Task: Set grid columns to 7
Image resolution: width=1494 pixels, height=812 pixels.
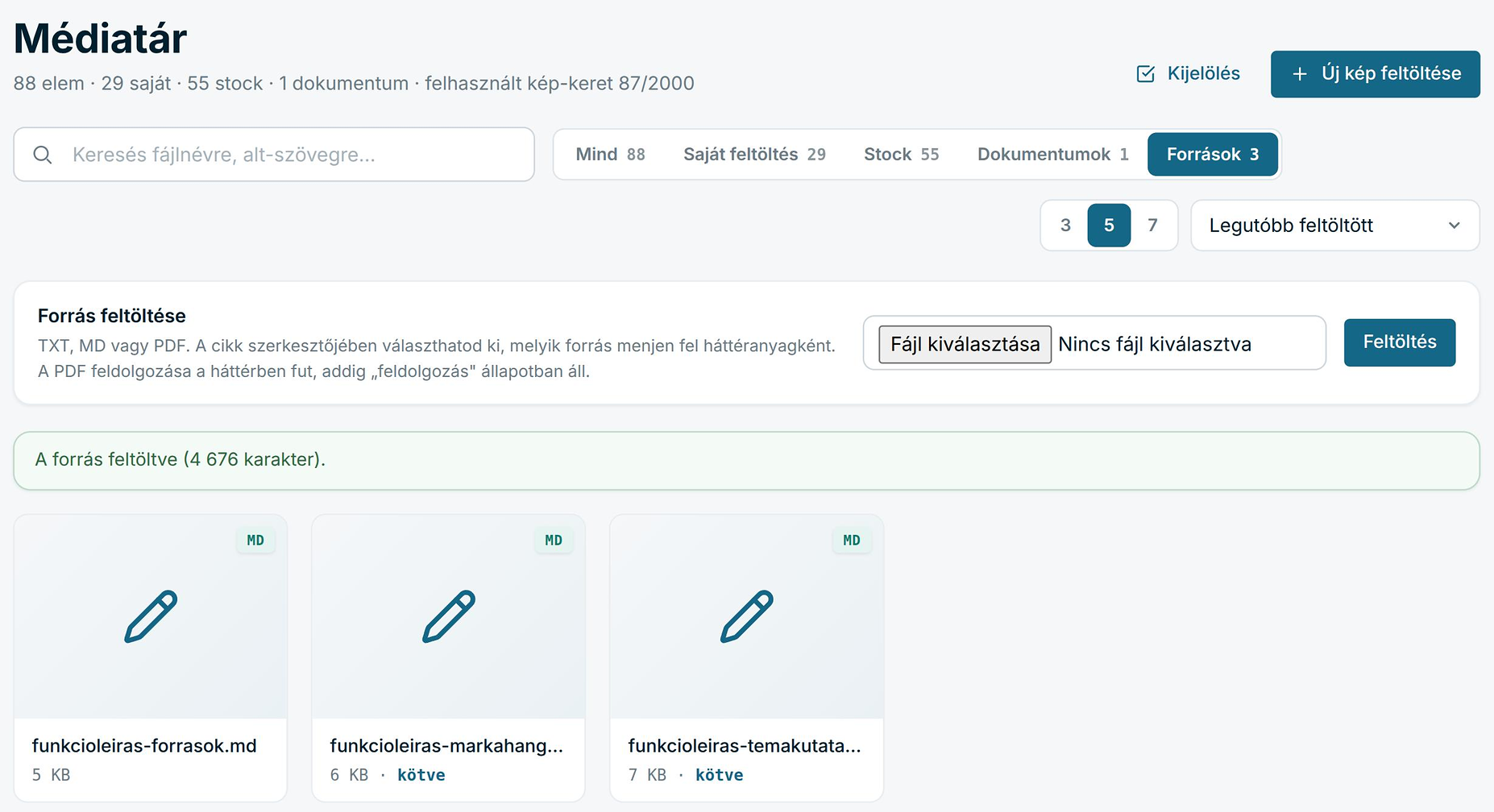Action: coord(1152,226)
